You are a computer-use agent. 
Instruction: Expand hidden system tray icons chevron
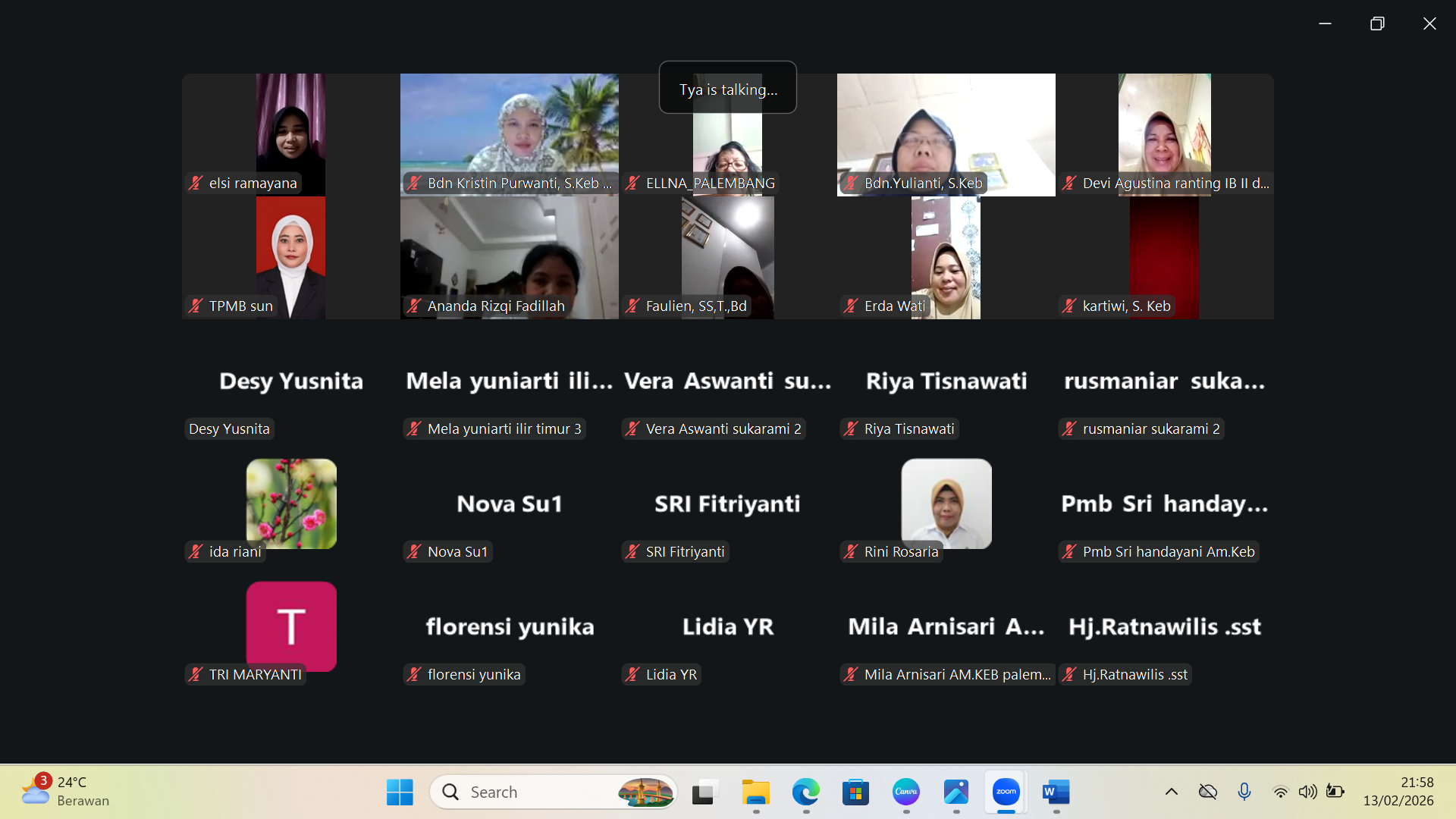tap(1171, 792)
